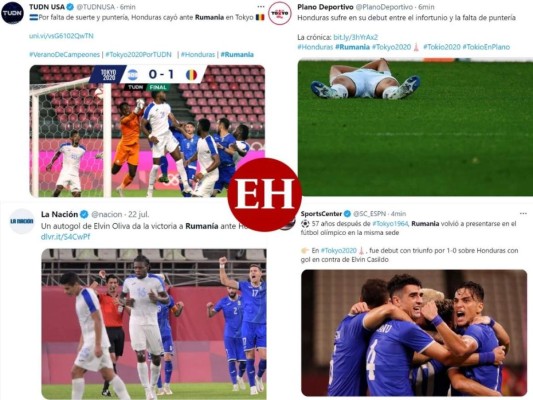Open the bit.ly/3hYrAx2 chronicle link
This screenshot has height=400, width=533.
point(356,37)
